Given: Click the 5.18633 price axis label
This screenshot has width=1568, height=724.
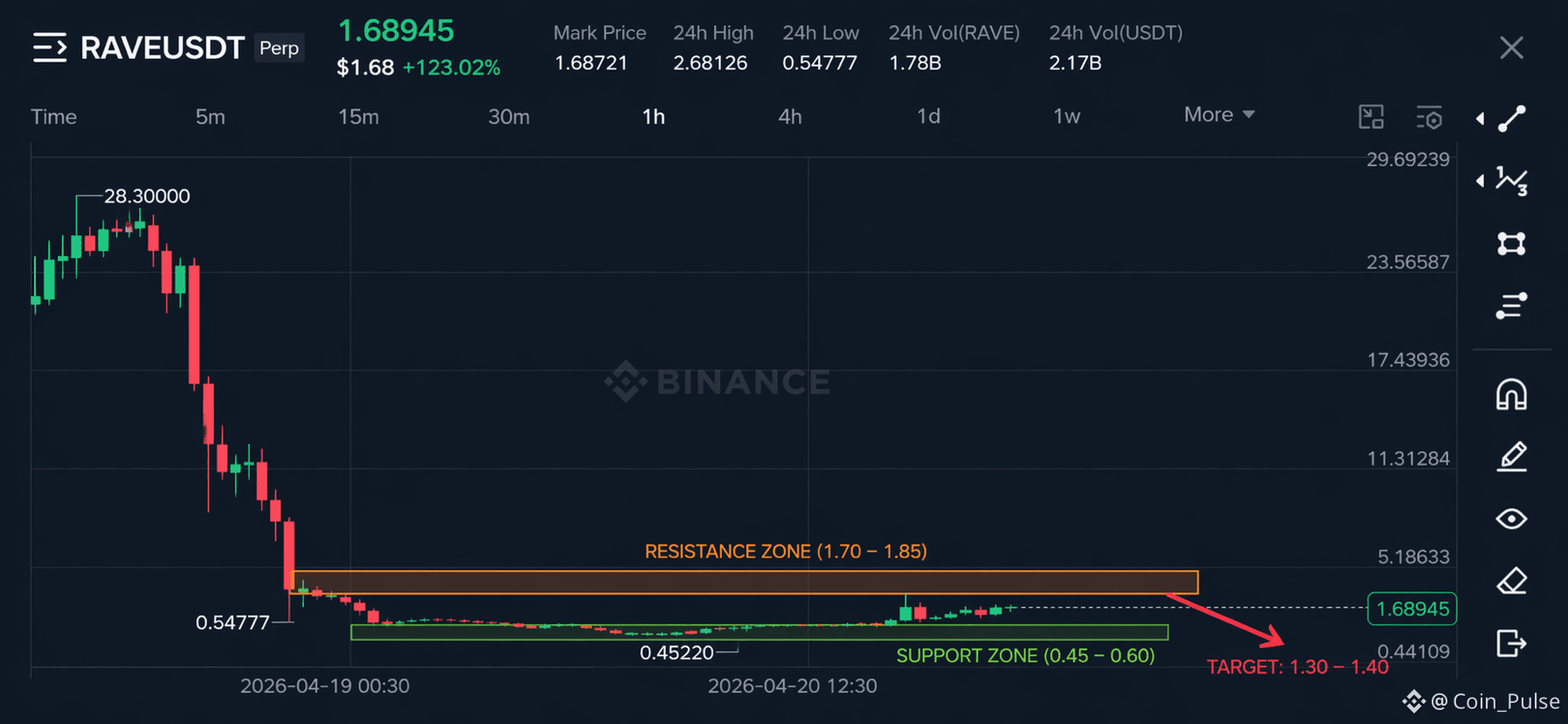Looking at the screenshot, I should (1413, 556).
